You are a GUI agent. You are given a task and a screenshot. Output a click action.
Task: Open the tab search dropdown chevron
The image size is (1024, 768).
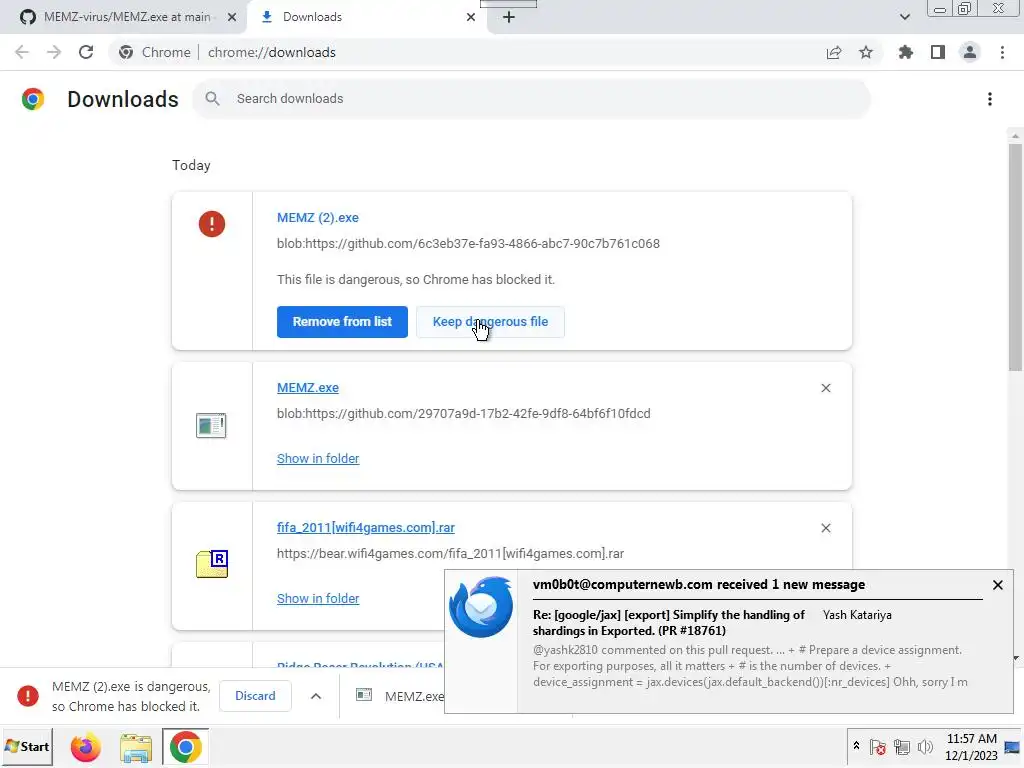(904, 17)
